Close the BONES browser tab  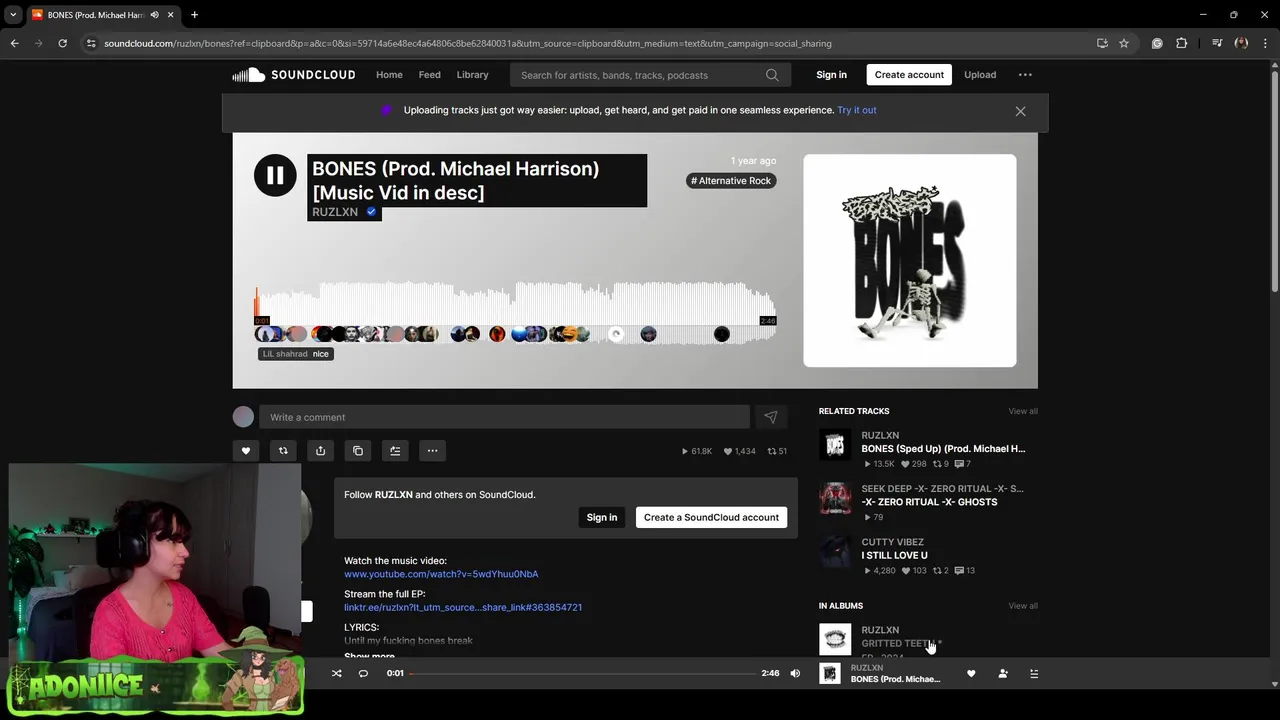[x=171, y=15]
